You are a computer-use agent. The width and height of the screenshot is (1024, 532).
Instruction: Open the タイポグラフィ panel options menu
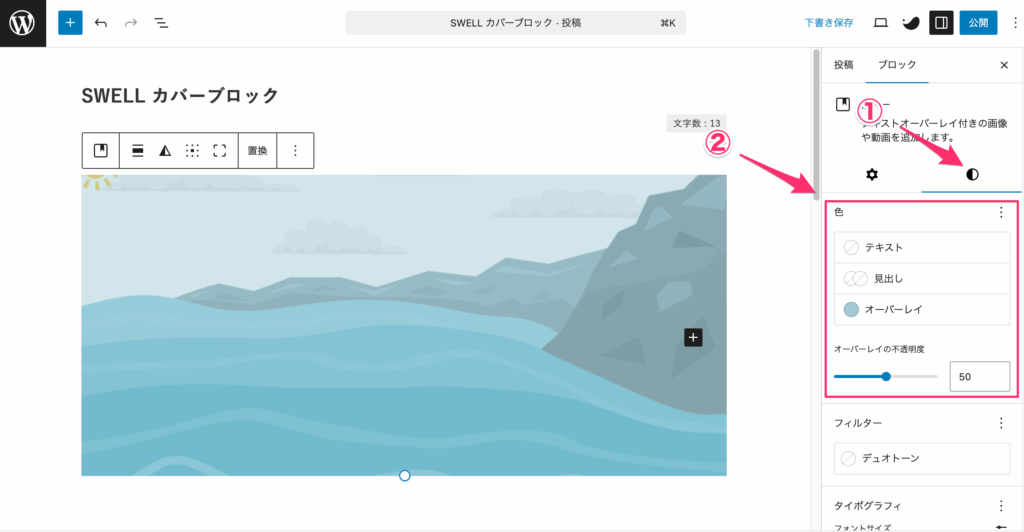[1000, 505]
